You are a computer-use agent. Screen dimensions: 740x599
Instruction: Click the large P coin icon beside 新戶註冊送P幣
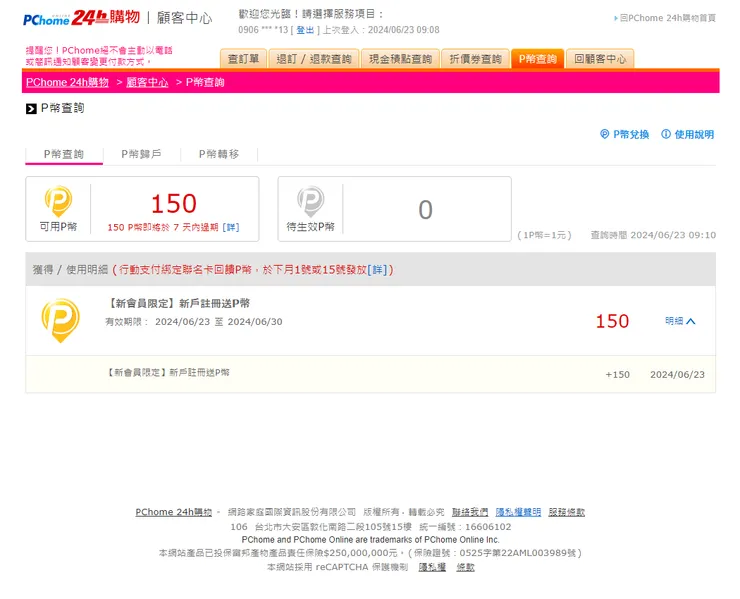tap(60, 320)
